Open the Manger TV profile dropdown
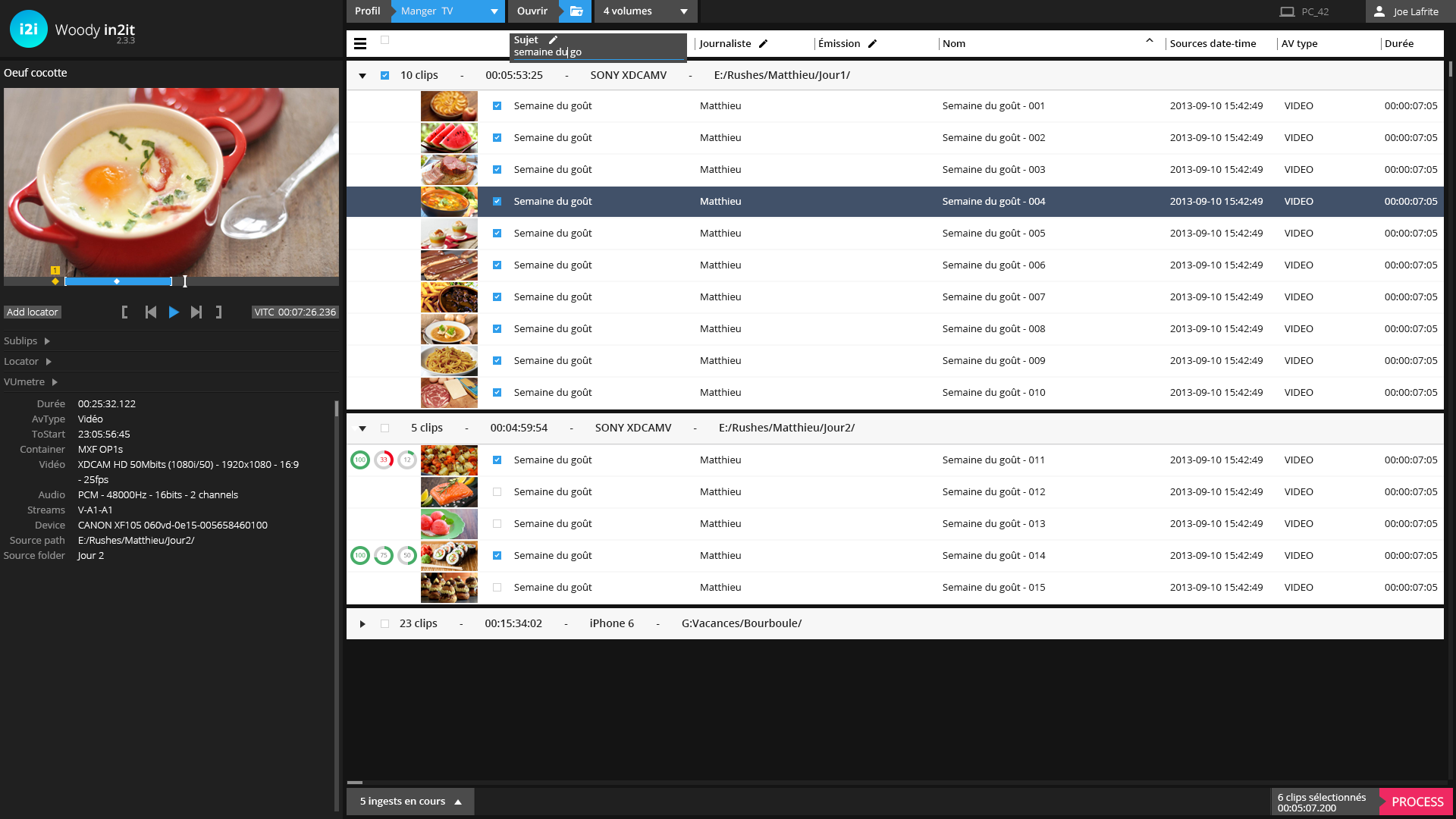The height and width of the screenshot is (819, 1456). [x=494, y=11]
